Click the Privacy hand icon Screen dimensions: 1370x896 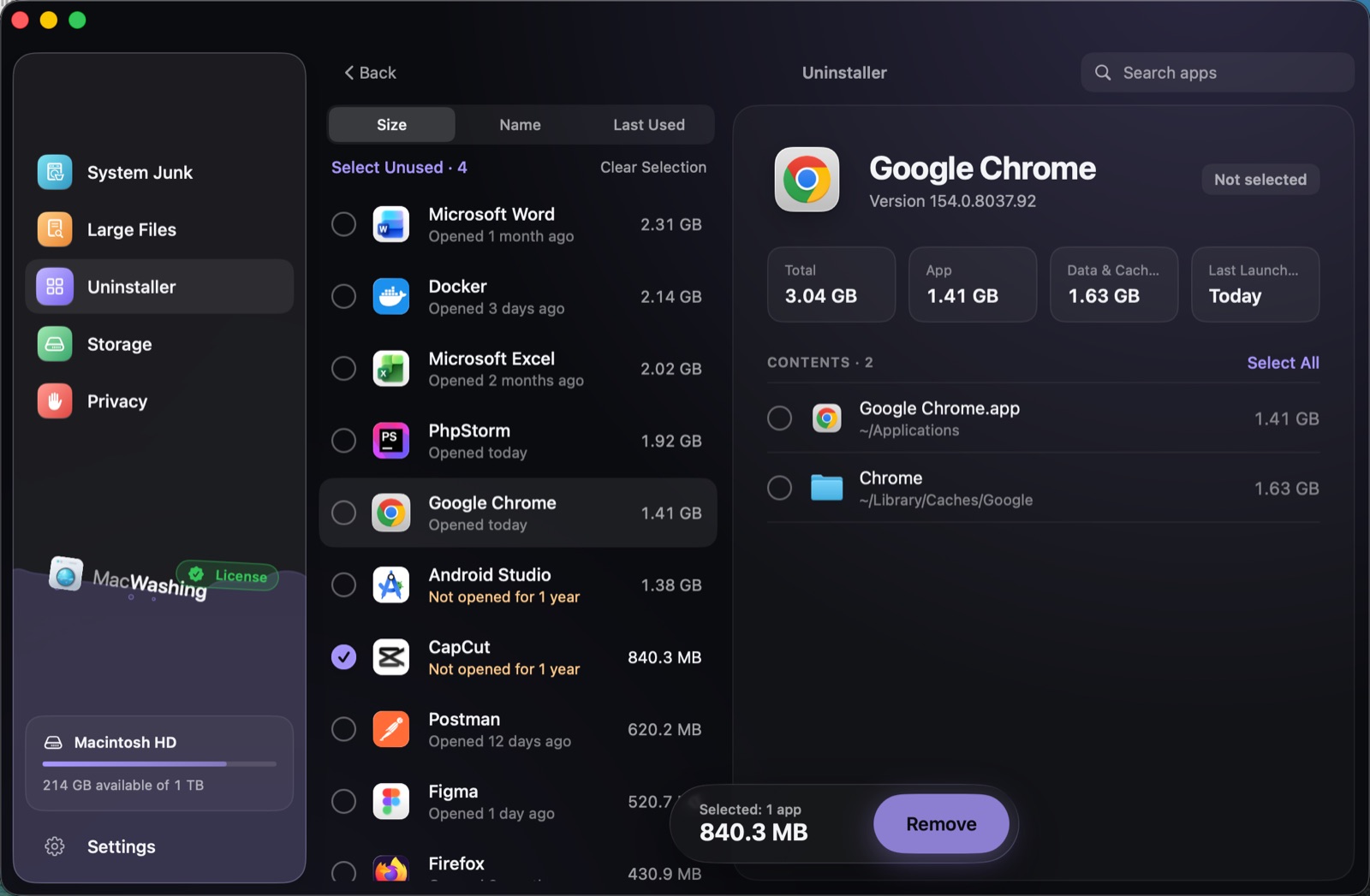55,401
